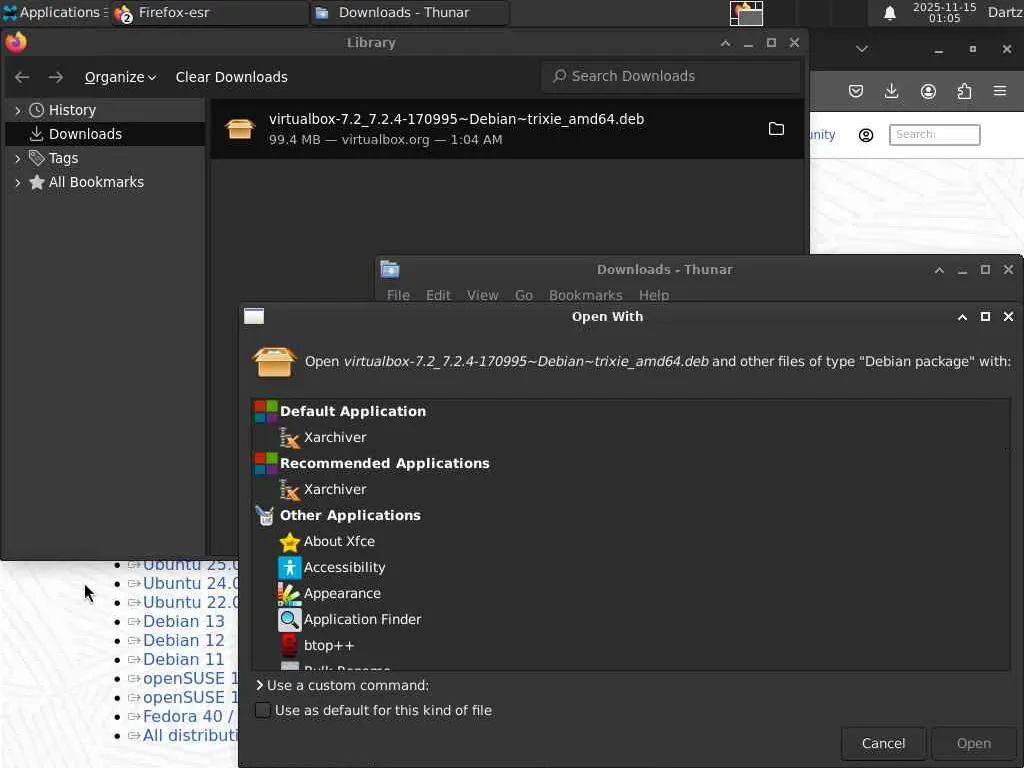Viewport: 1024px width, 768px height.
Task: Expand the History tree node
Action: click(x=18, y=110)
